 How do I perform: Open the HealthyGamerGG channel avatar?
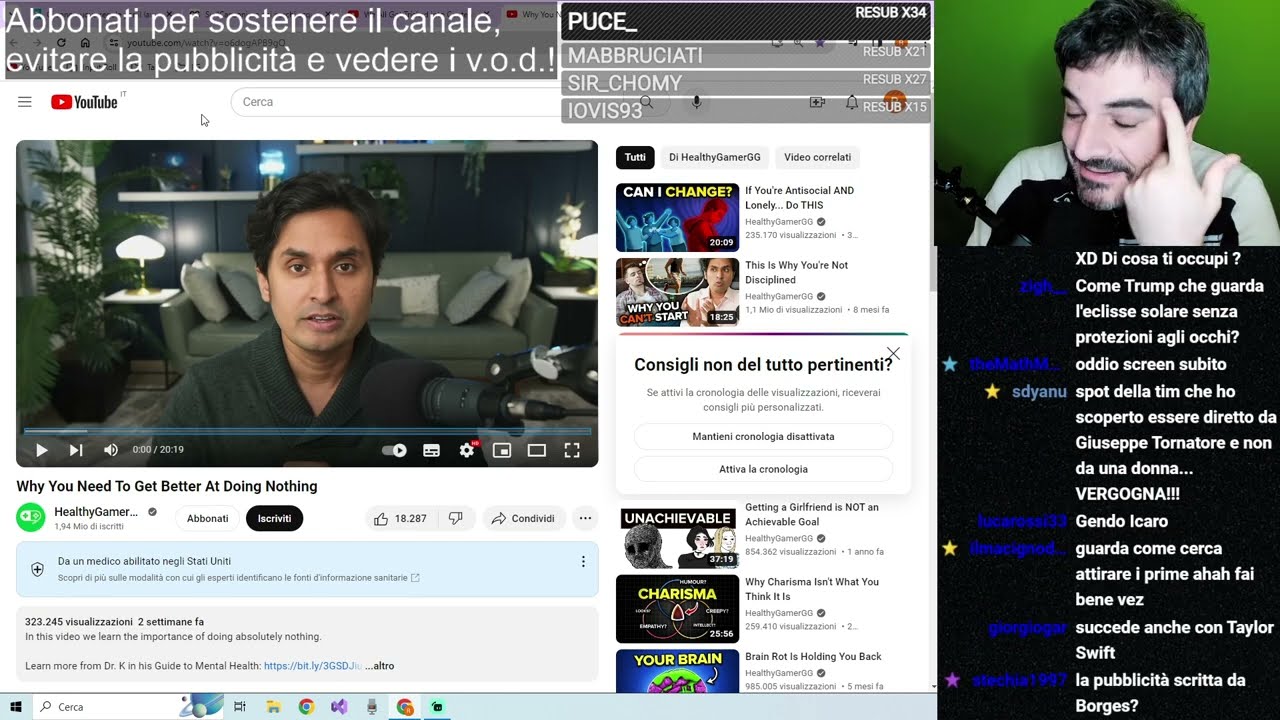31,518
